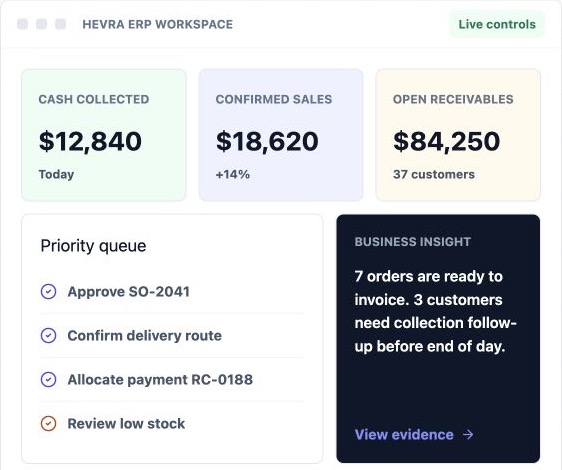Screen dimensions: 562x470
Task: Click the third window control dot in the header
Action: 61,24
